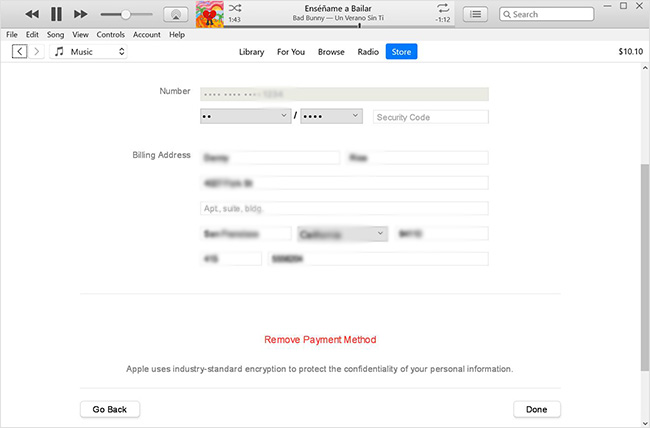Click the street address field
Viewport: 650px width, 428px height.
(x=344, y=183)
